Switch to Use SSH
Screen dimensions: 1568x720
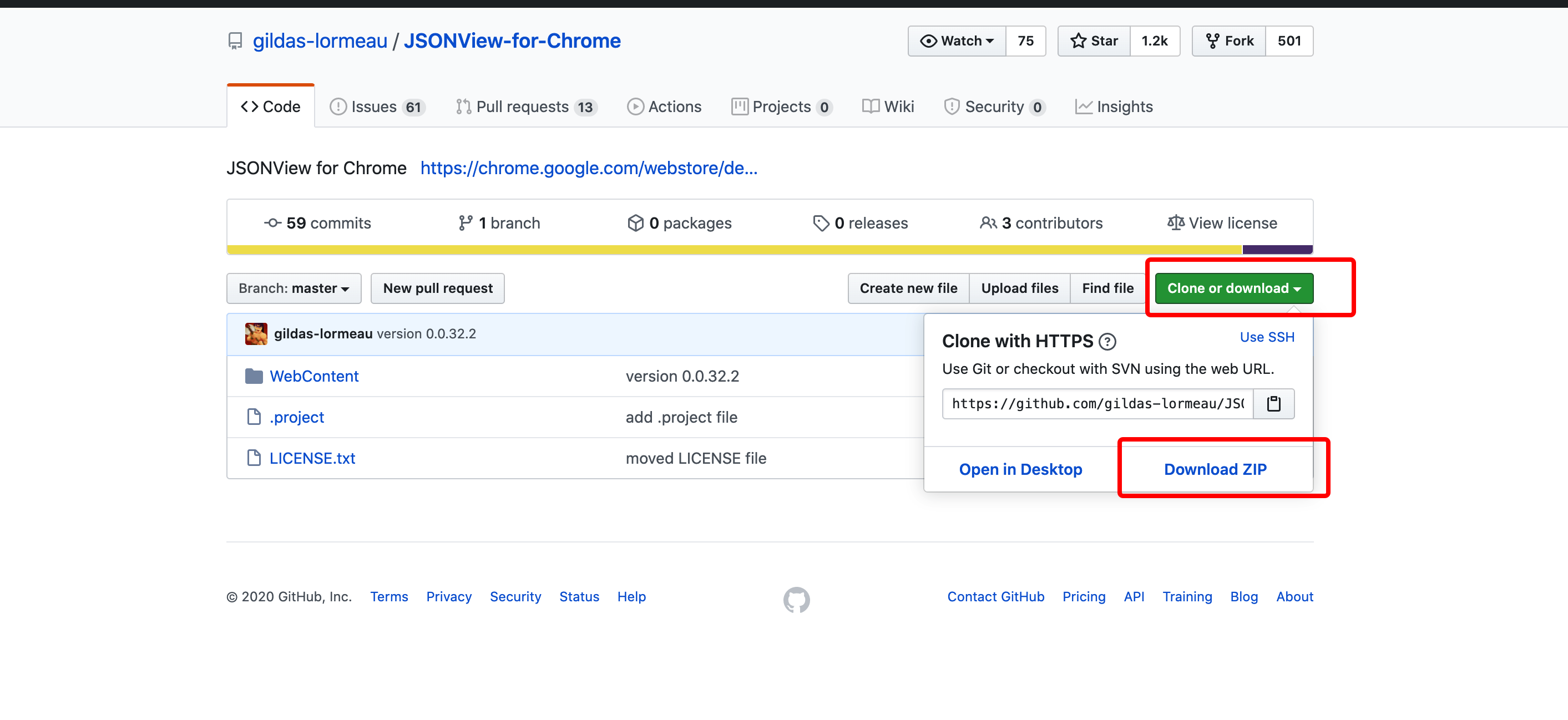coord(1267,337)
